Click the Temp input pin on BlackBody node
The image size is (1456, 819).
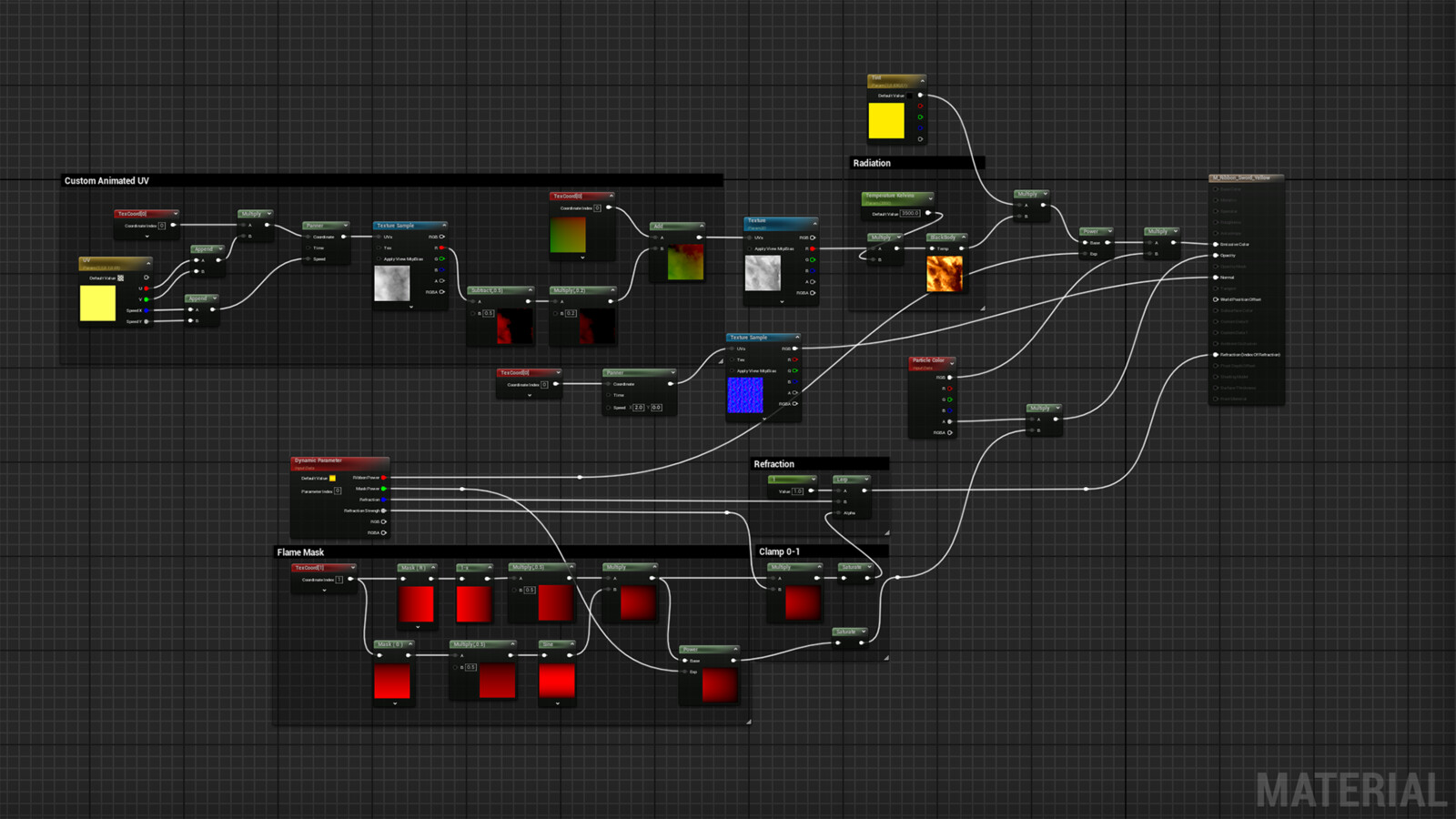coord(931,248)
